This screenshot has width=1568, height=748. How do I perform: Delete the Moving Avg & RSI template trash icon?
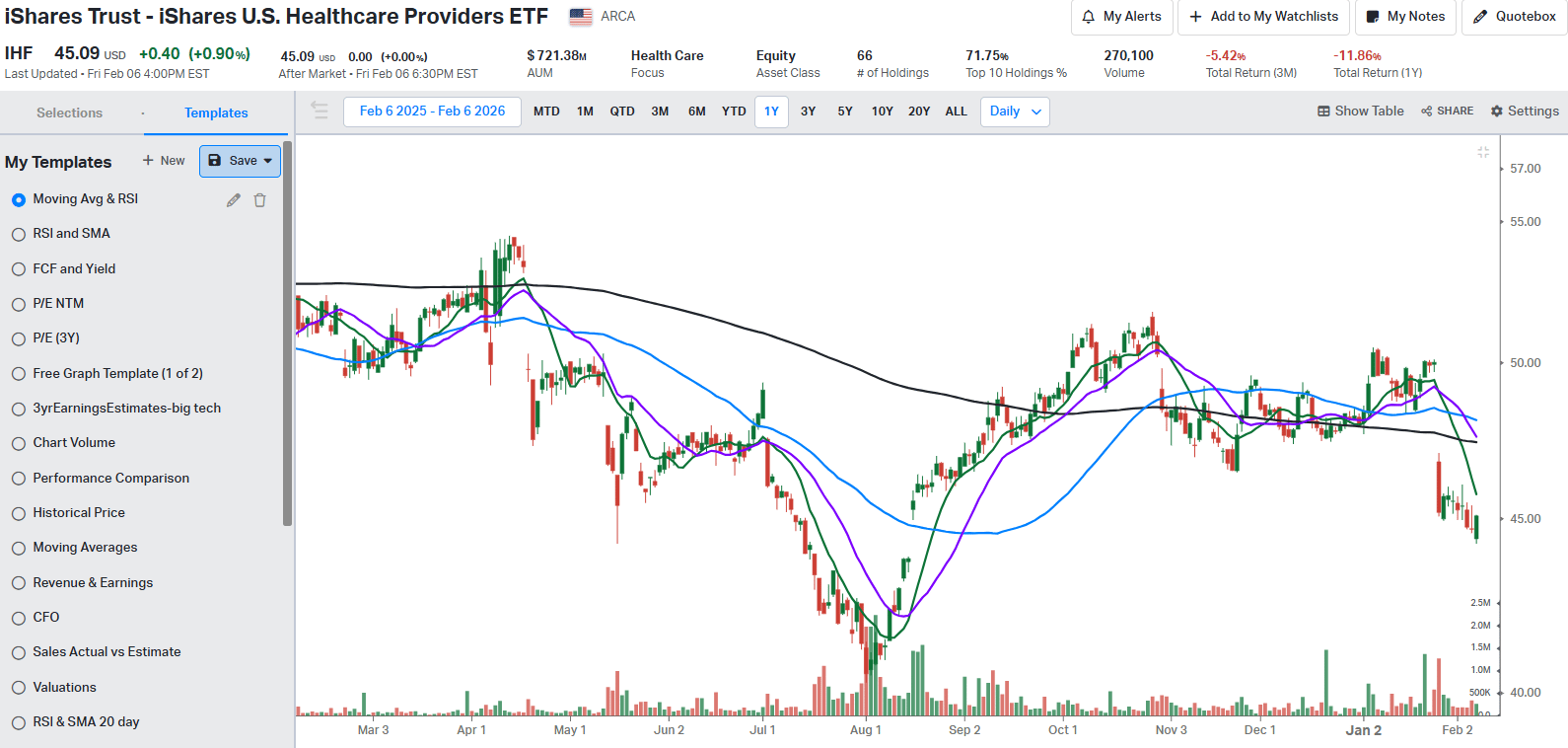click(x=259, y=200)
